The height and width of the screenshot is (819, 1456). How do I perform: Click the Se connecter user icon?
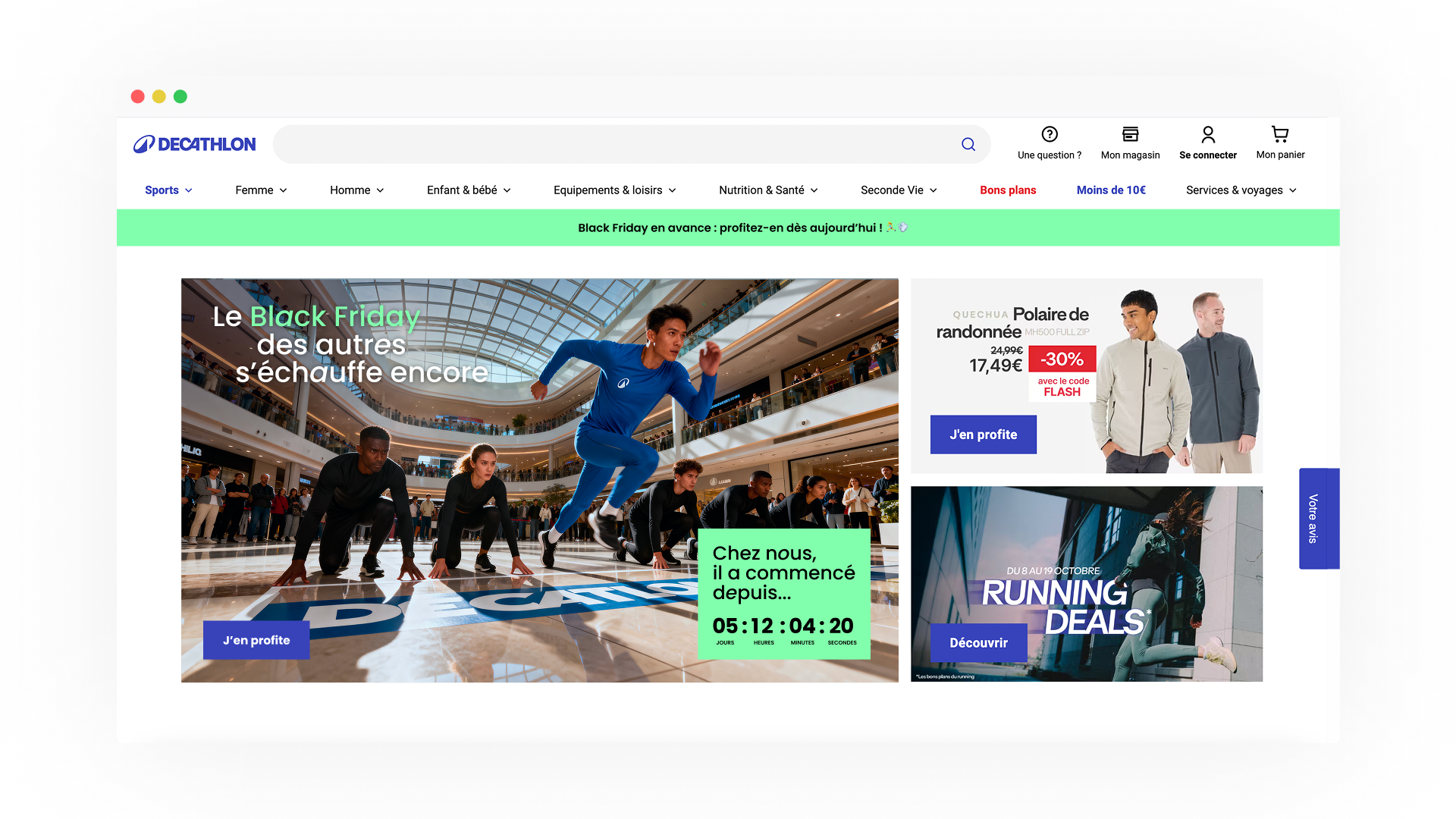point(1208,134)
